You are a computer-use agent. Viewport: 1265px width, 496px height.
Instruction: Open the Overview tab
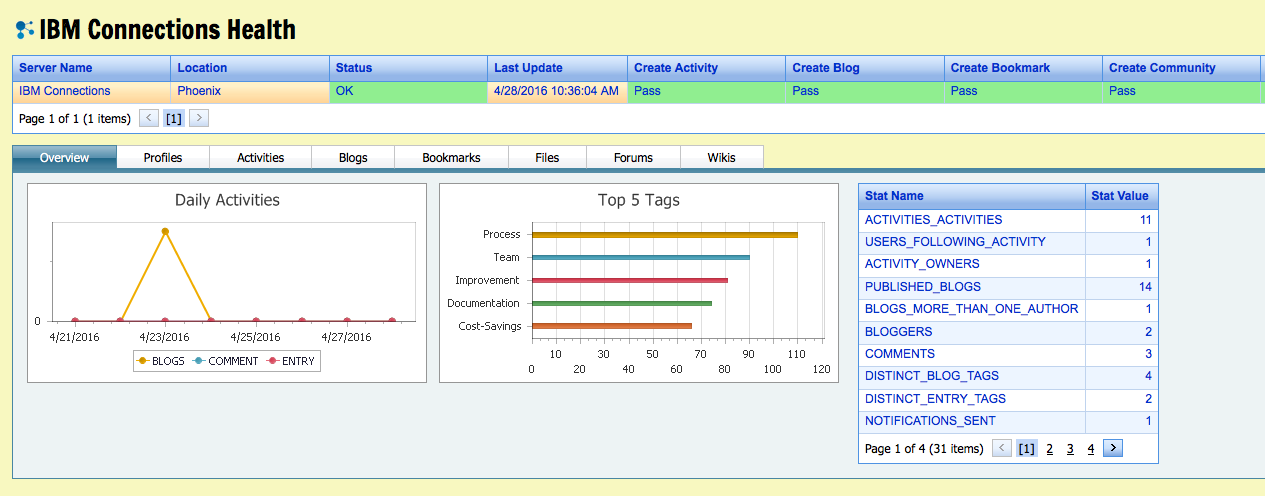tap(64, 158)
